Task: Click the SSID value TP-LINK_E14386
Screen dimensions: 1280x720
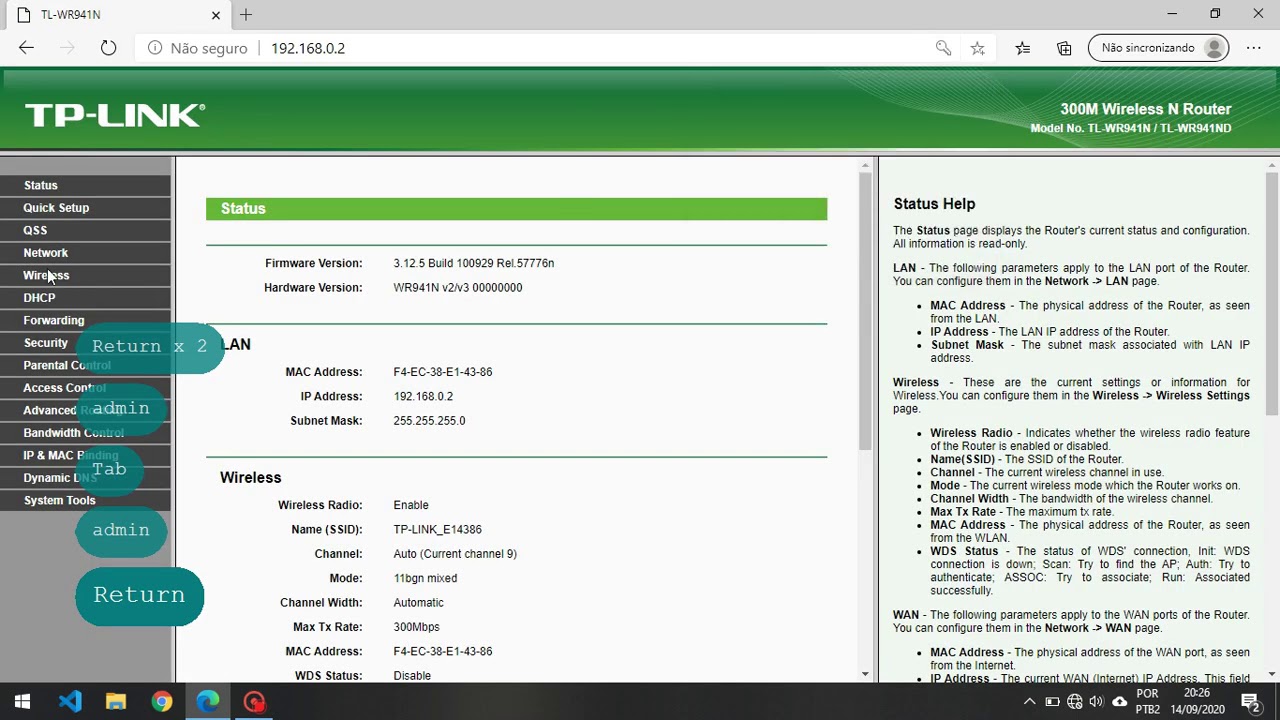Action: coord(438,530)
